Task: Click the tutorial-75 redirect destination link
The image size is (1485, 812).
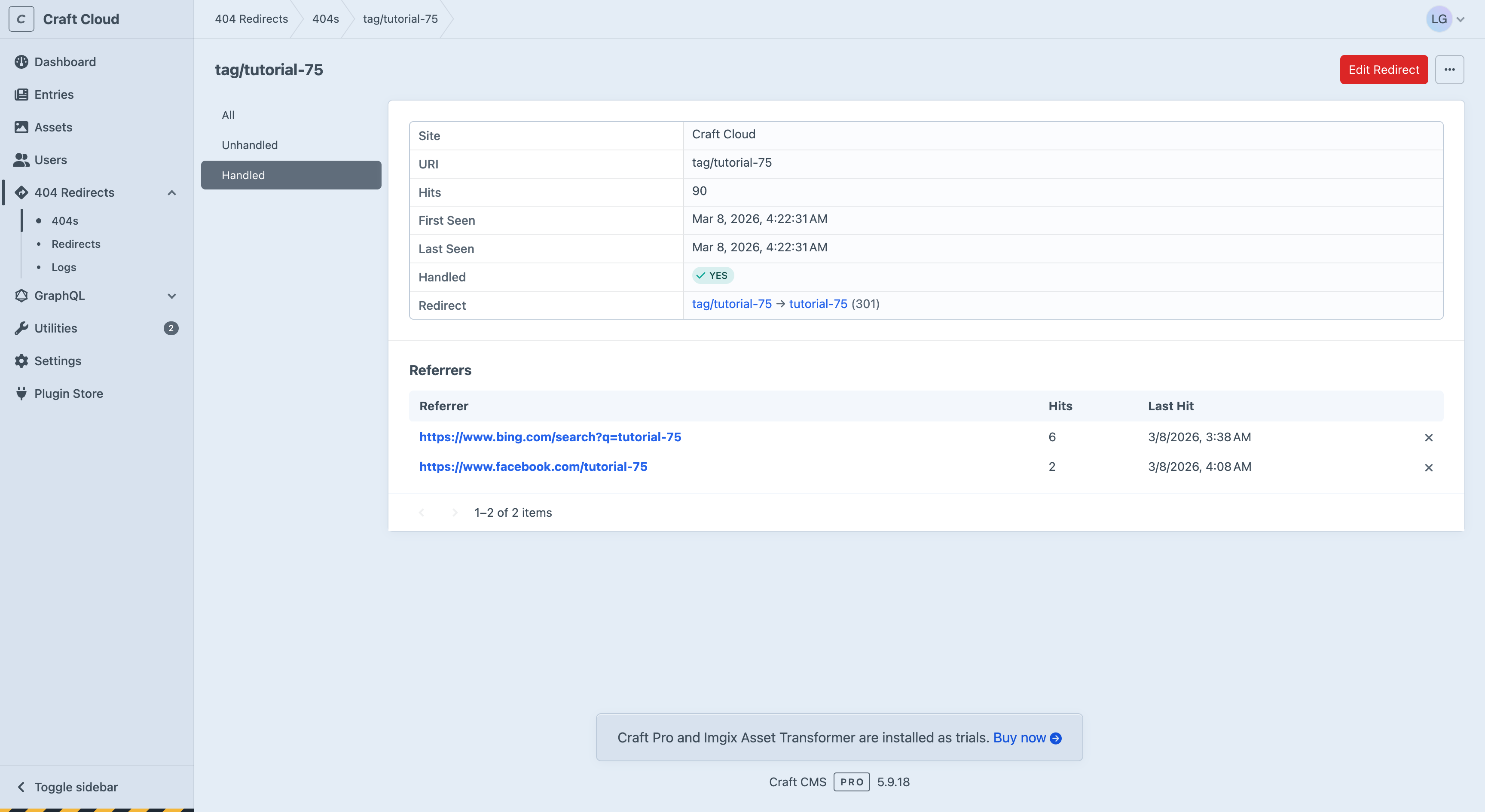Action: point(818,304)
